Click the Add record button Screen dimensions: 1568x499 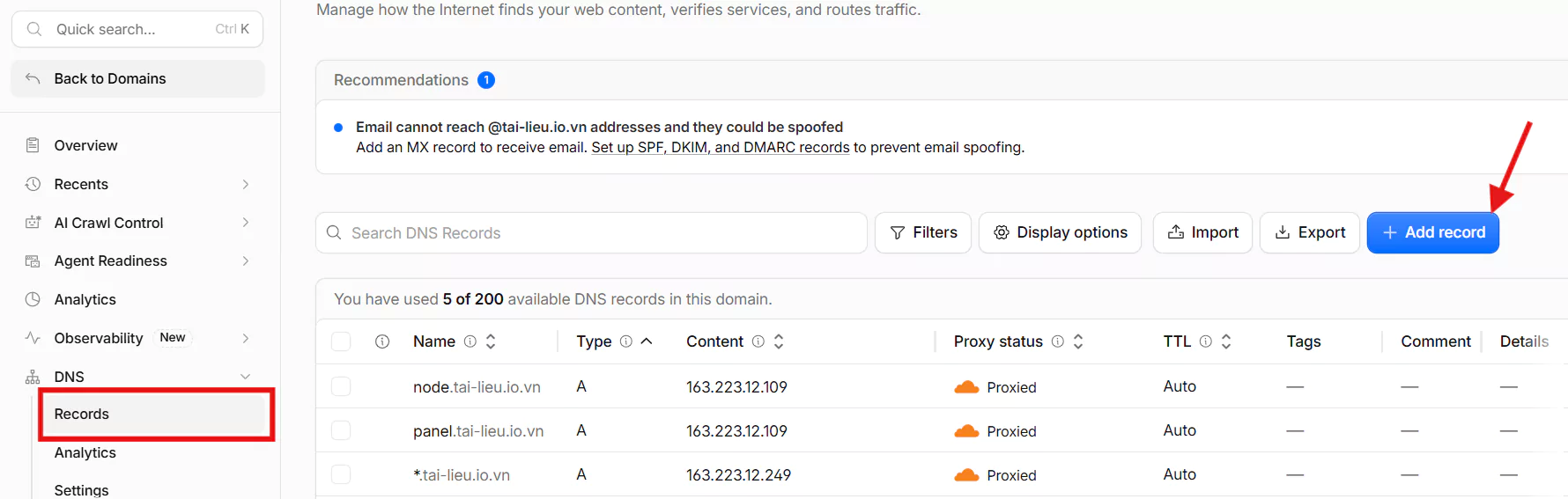[x=1433, y=232]
